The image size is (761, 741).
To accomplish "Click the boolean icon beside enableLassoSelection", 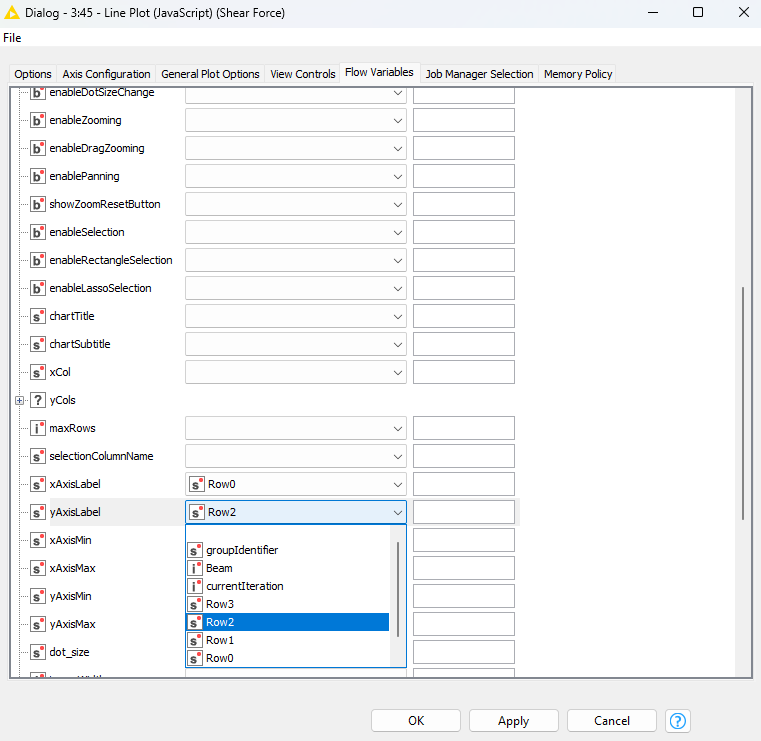I will click(38, 288).
